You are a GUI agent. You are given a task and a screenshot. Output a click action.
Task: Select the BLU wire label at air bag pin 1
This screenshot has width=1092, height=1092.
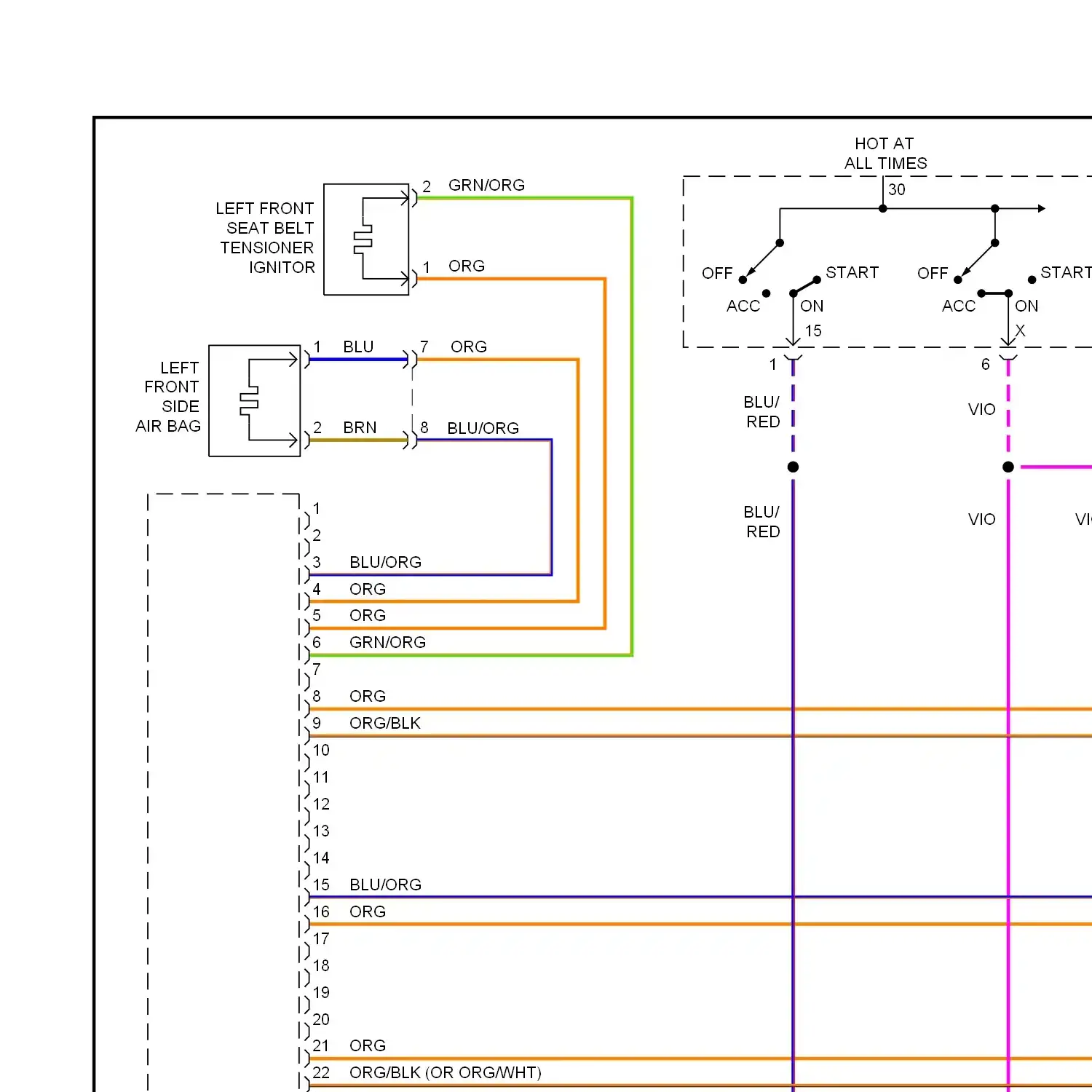pos(358,347)
